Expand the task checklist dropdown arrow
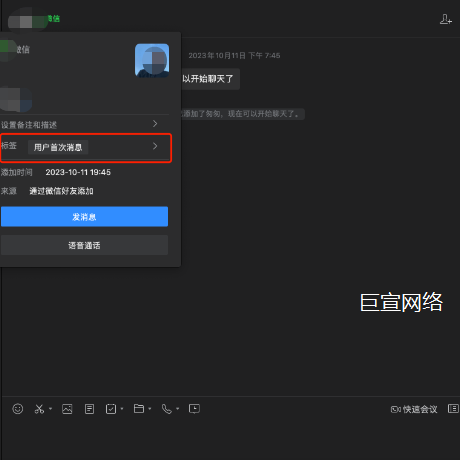Screen dimensions: 460x460 [x=122, y=409]
